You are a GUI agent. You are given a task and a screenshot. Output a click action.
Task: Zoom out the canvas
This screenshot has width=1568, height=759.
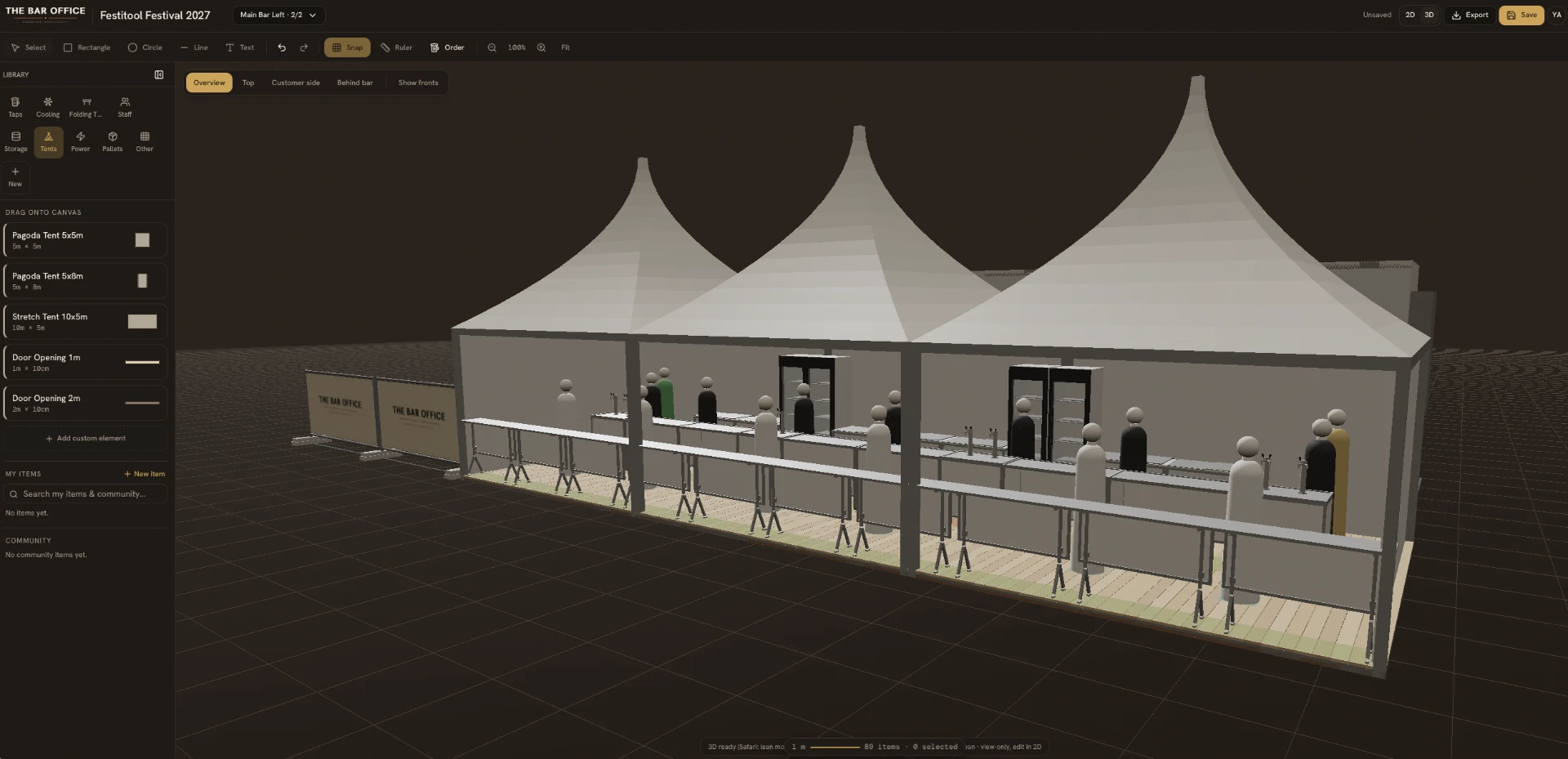[x=492, y=47]
